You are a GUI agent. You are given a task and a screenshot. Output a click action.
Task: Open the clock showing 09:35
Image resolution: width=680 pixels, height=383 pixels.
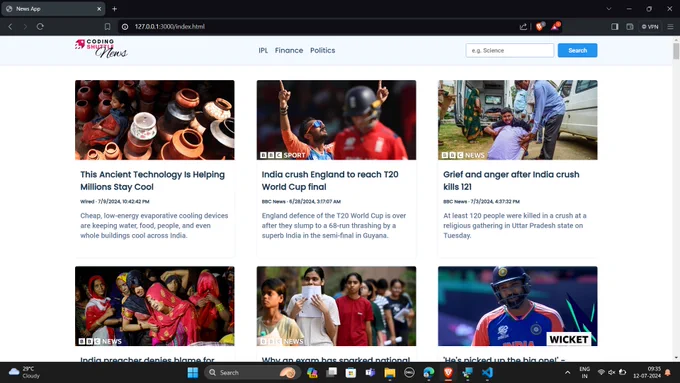click(x=647, y=373)
